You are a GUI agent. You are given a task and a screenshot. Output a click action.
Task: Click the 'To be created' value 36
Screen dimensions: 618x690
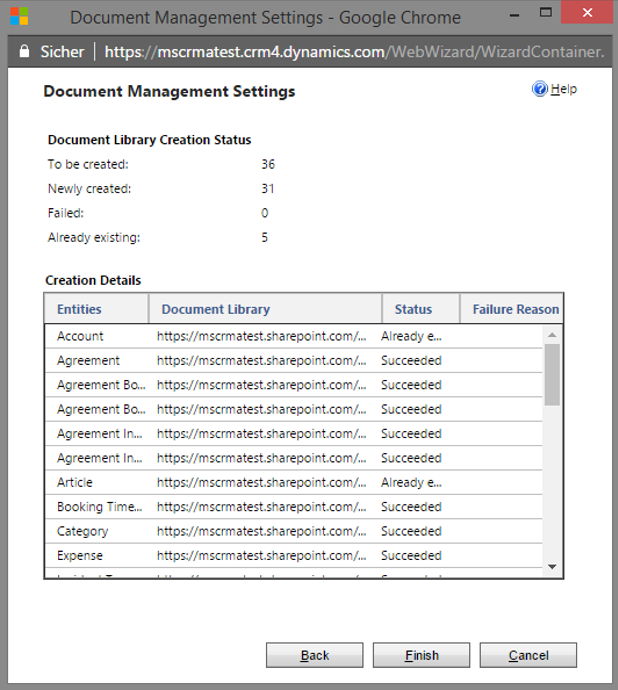tap(268, 164)
